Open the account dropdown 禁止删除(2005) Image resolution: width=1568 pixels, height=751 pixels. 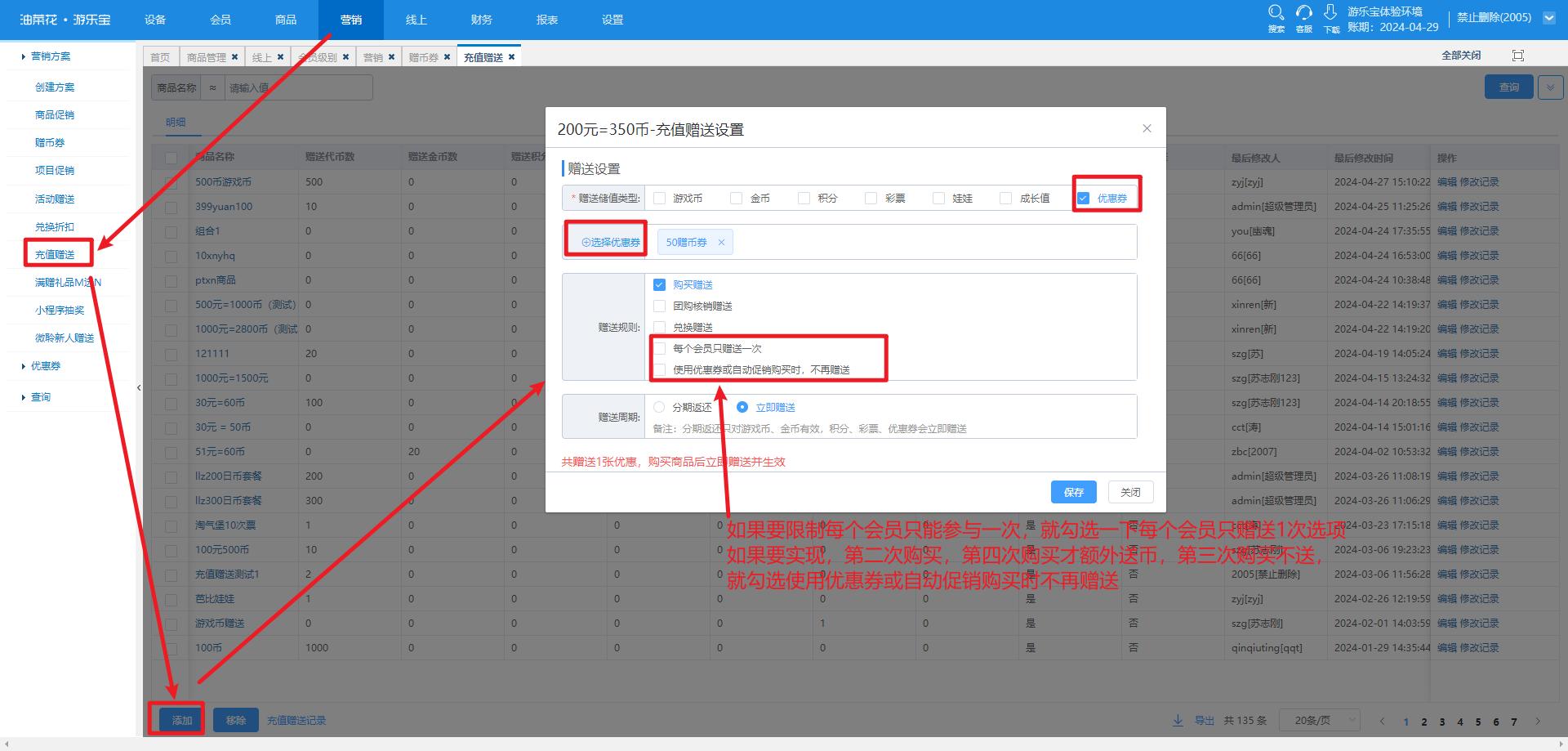(x=1548, y=17)
